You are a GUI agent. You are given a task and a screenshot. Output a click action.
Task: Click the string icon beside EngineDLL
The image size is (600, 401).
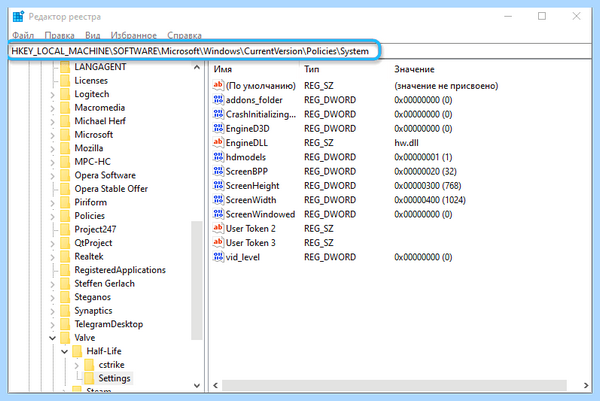click(218, 142)
